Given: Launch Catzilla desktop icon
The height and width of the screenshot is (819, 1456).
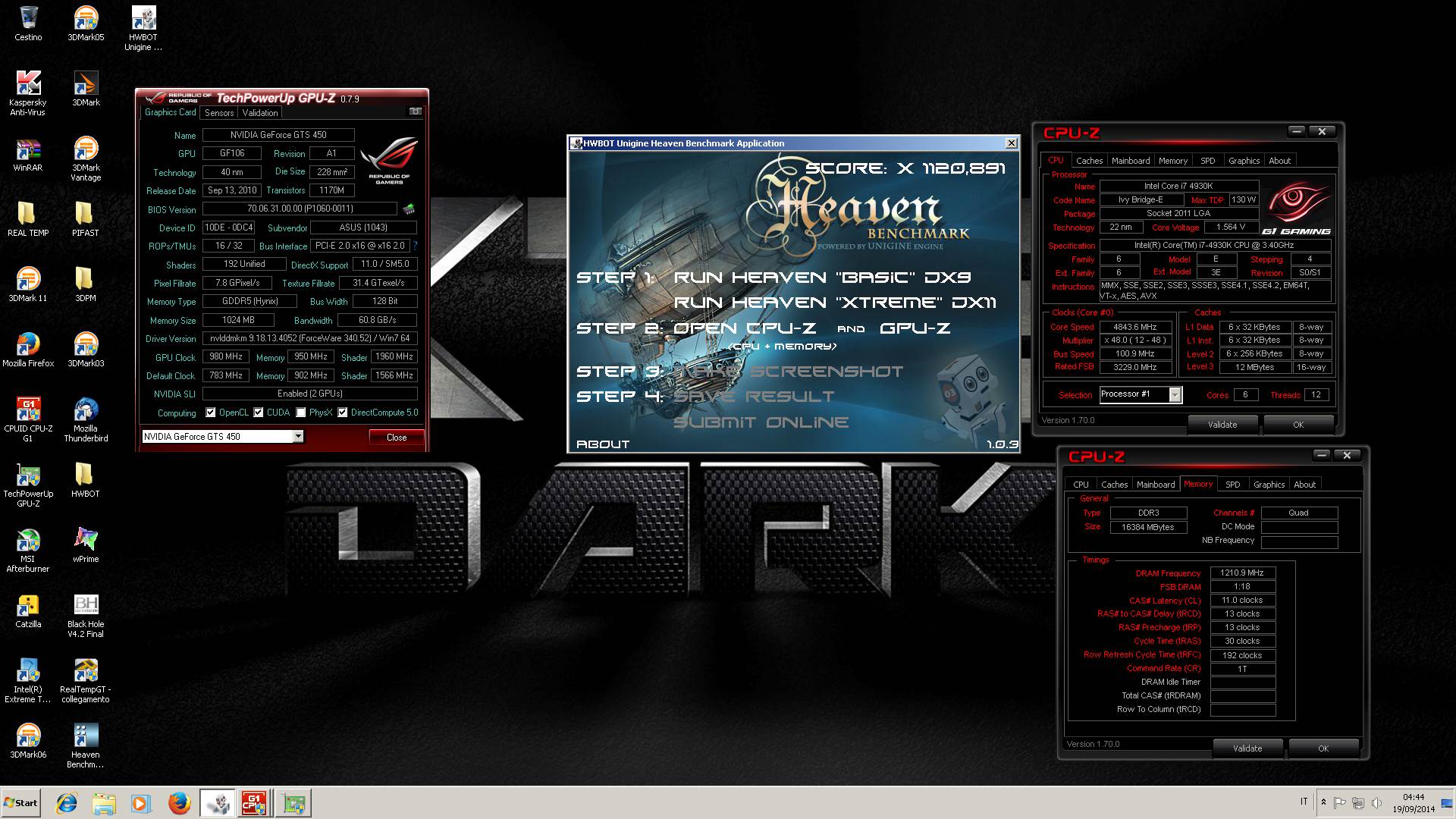Looking at the screenshot, I should tap(28, 610).
